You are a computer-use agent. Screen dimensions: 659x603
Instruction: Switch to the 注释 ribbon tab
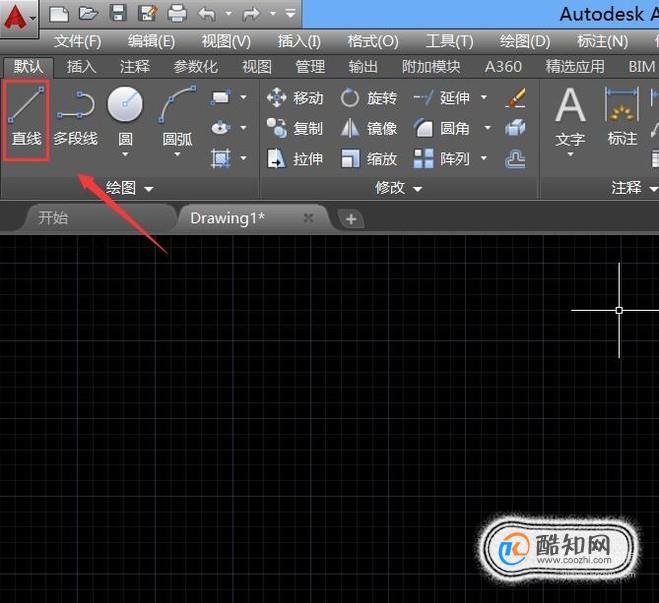(x=134, y=67)
